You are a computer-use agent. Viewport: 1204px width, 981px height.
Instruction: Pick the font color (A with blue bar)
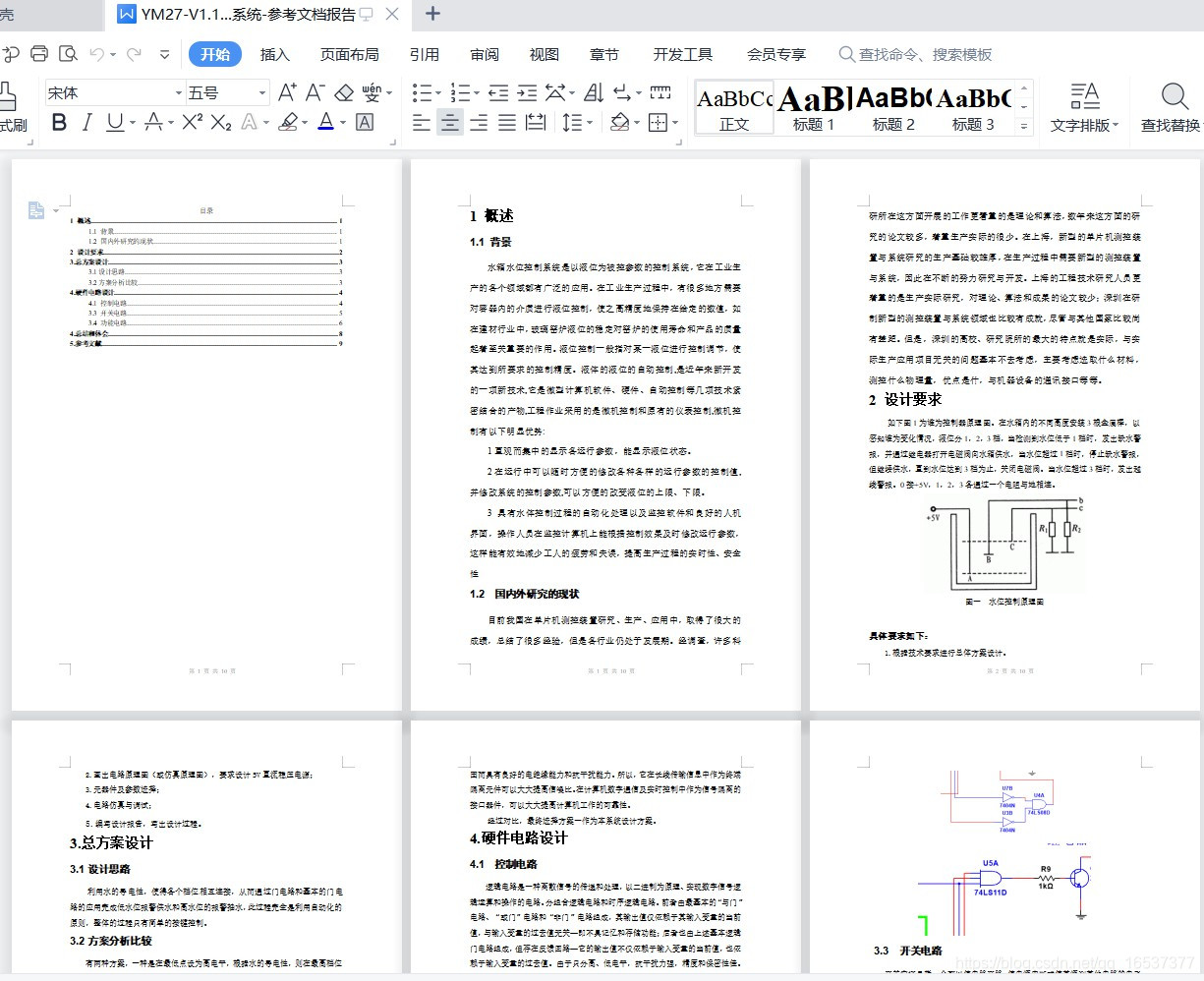click(x=326, y=122)
